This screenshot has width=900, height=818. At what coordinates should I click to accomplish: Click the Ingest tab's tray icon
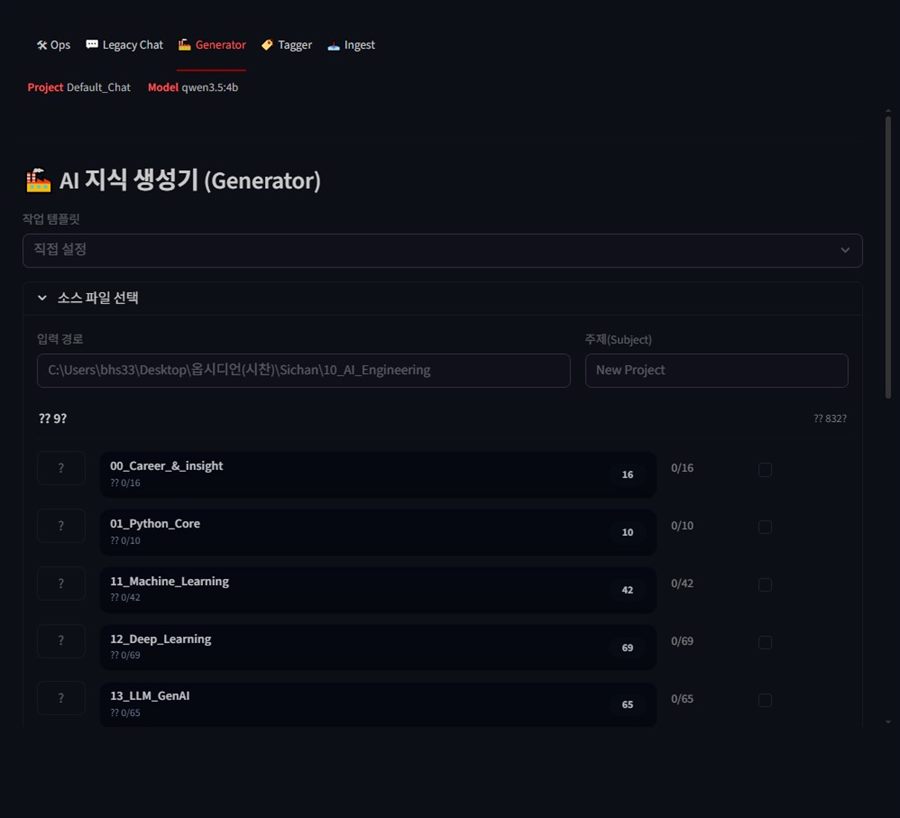334,45
